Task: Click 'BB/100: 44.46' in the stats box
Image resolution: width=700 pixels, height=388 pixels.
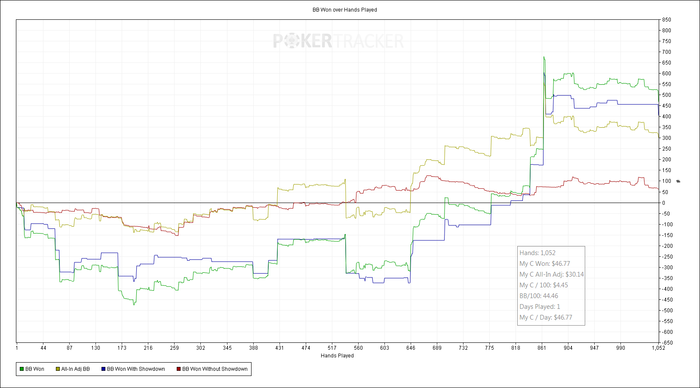Action: [x=539, y=296]
